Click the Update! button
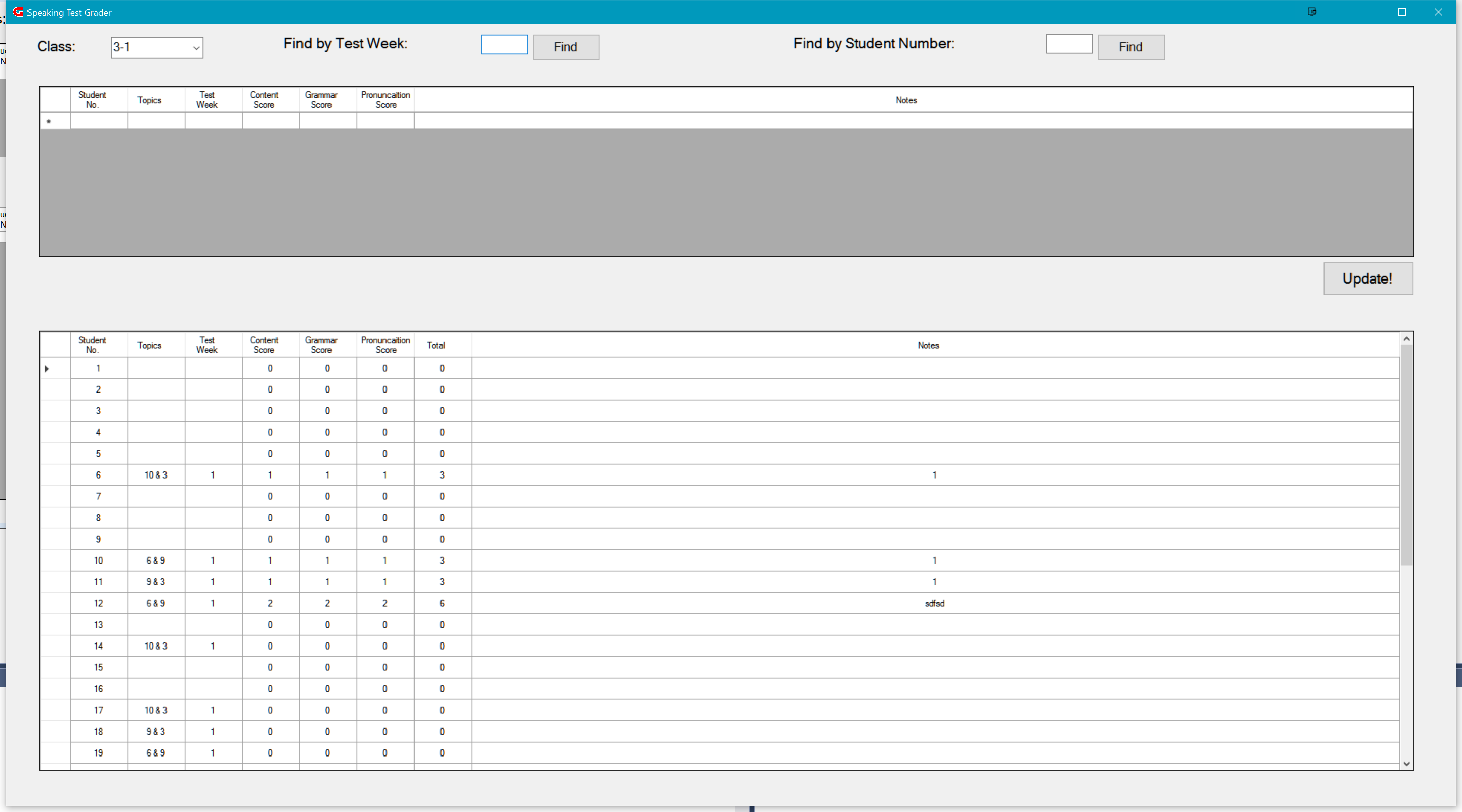The width and height of the screenshot is (1462, 812). (x=1367, y=278)
